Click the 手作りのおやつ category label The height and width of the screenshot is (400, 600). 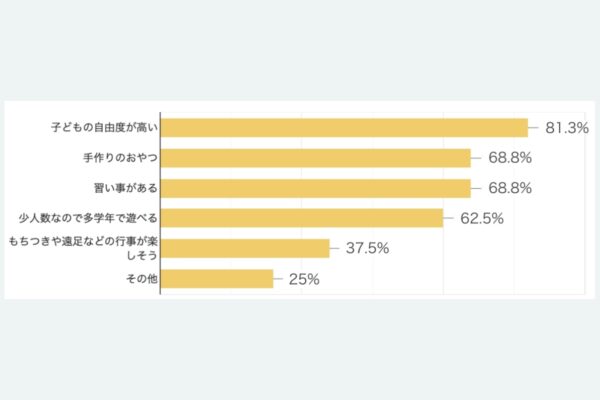point(121,158)
